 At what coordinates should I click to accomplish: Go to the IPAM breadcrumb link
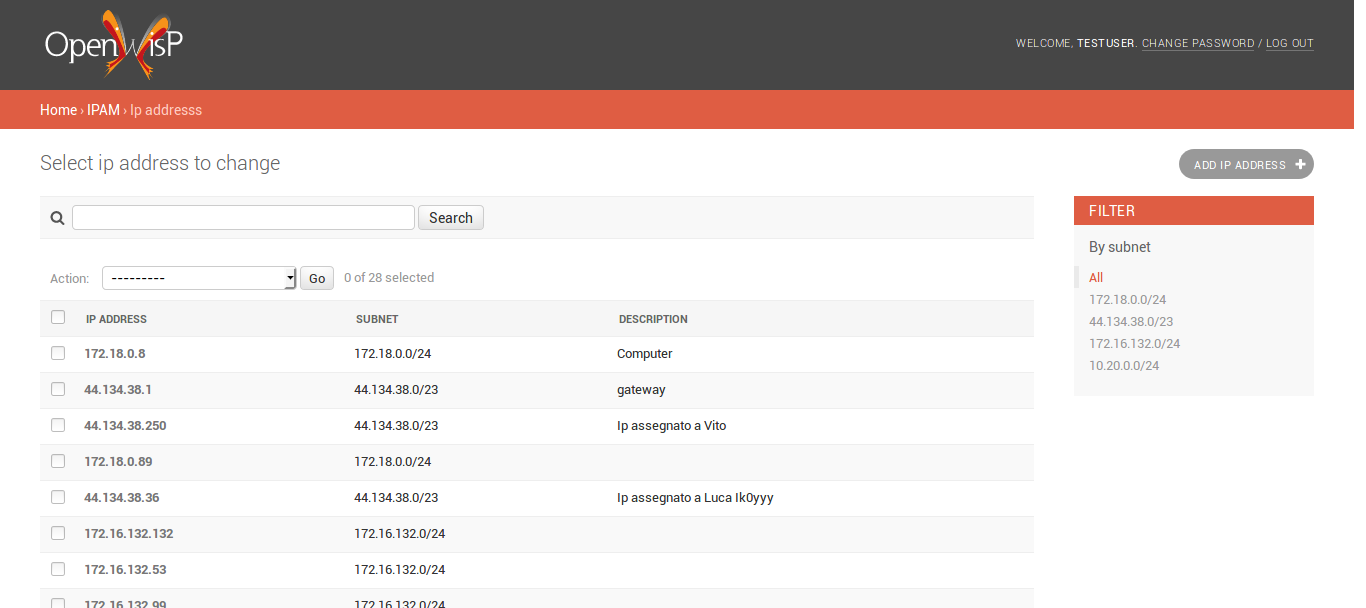click(x=103, y=110)
